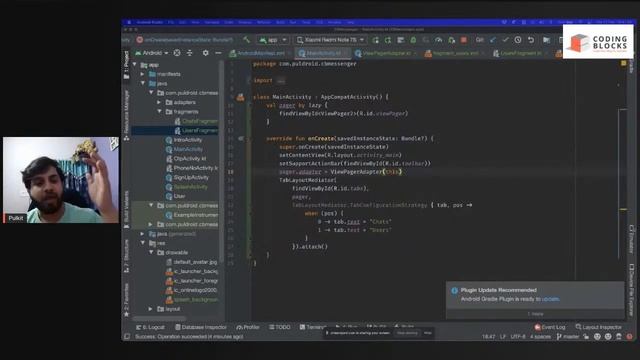The height and width of the screenshot is (360, 640).
Task: Collapse the java folder
Action: click(143, 83)
